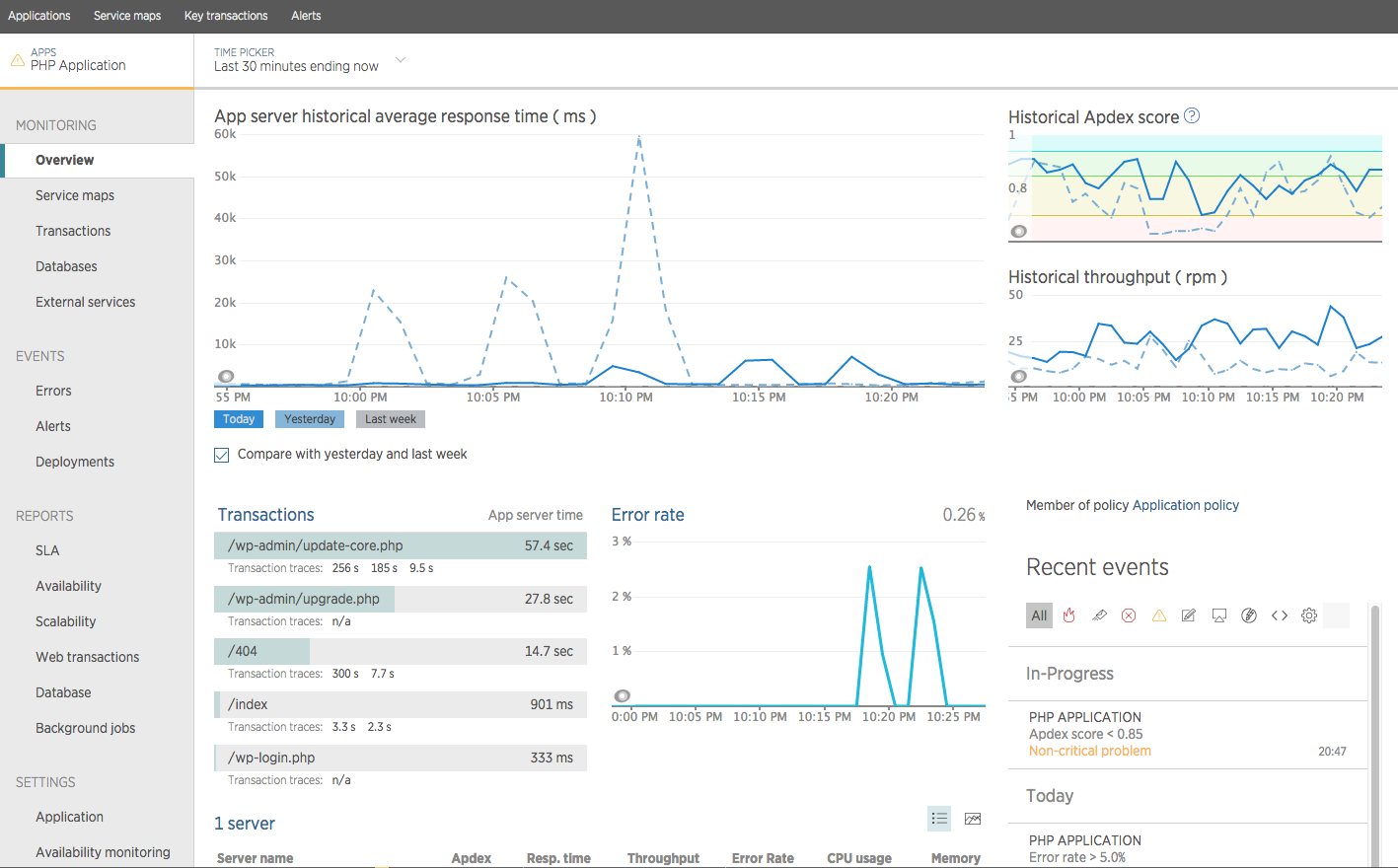Viewport: 1398px width, 868px height.
Task: Open Service maps in top navigation
Action: (x=127, y=16)
